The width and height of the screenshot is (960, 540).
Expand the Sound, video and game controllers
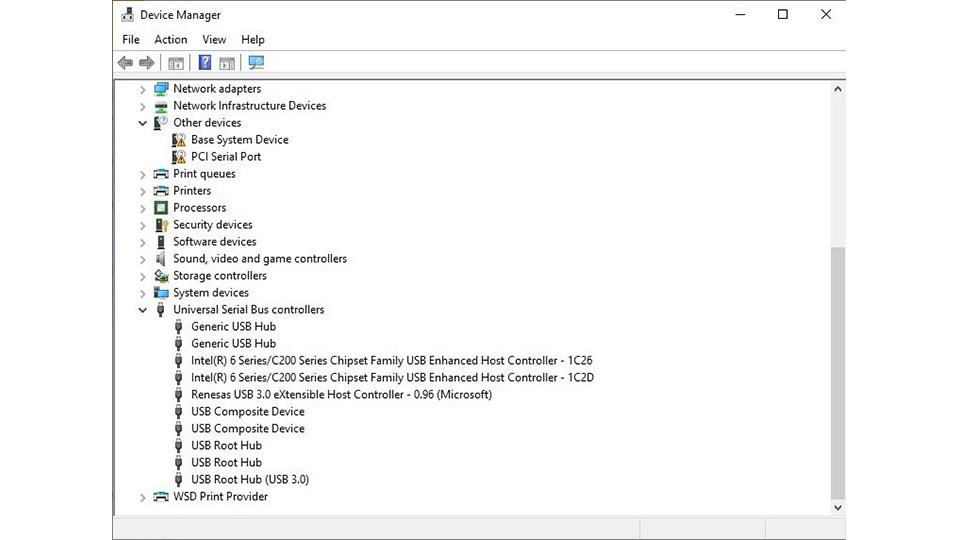coord(143,259)
